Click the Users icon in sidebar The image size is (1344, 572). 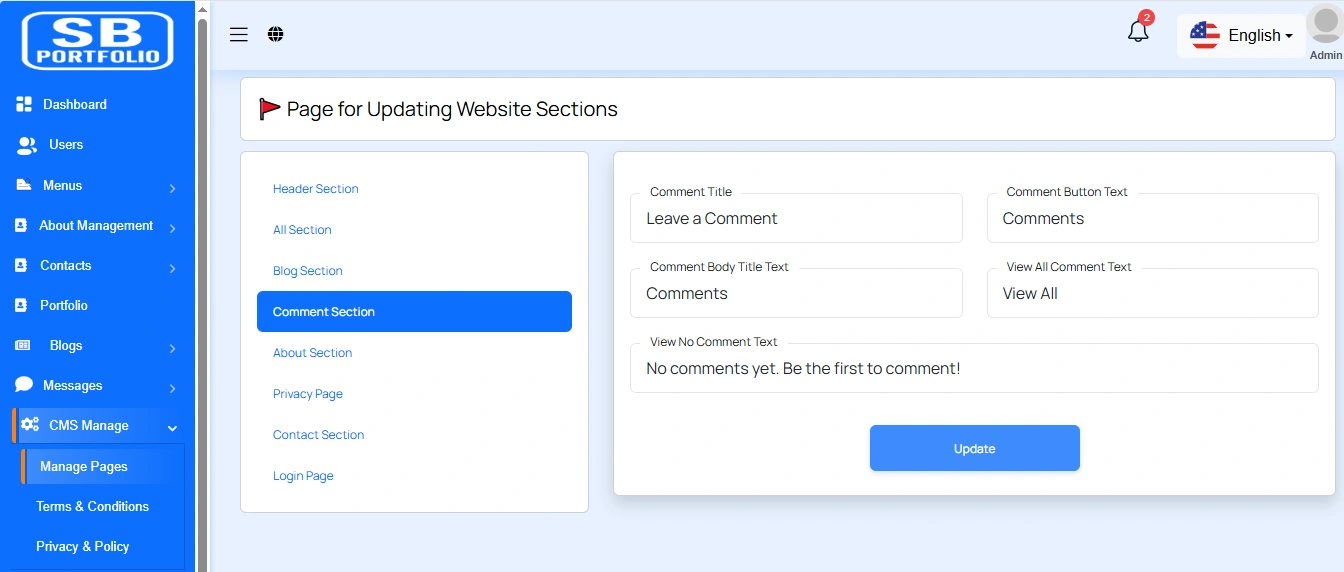[x=27, y=145]
